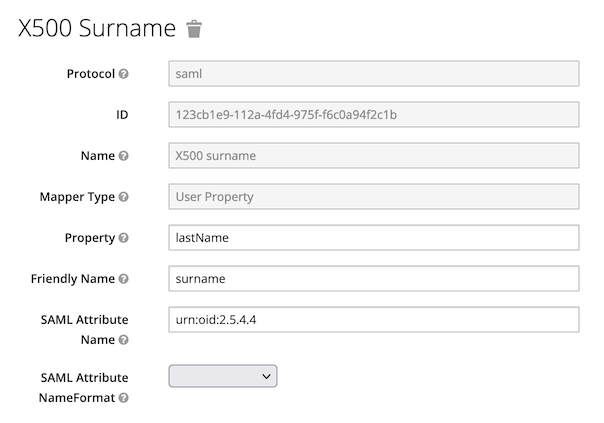Click the Mapper Type field showing User Property
The height and width of the screenshot is (423, 604).
pyautogui.click(x=374, y=197)
